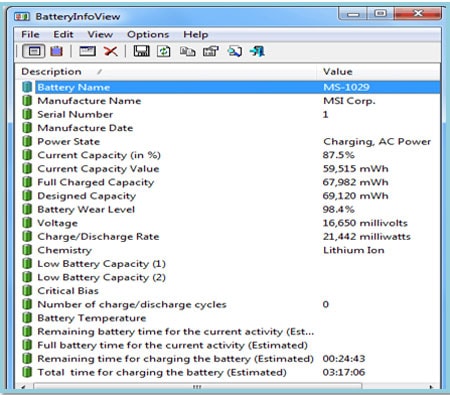The height and width of the screenshot is (395, 450).
Task: Open the Help menu
Action: (x=196, y=34)
